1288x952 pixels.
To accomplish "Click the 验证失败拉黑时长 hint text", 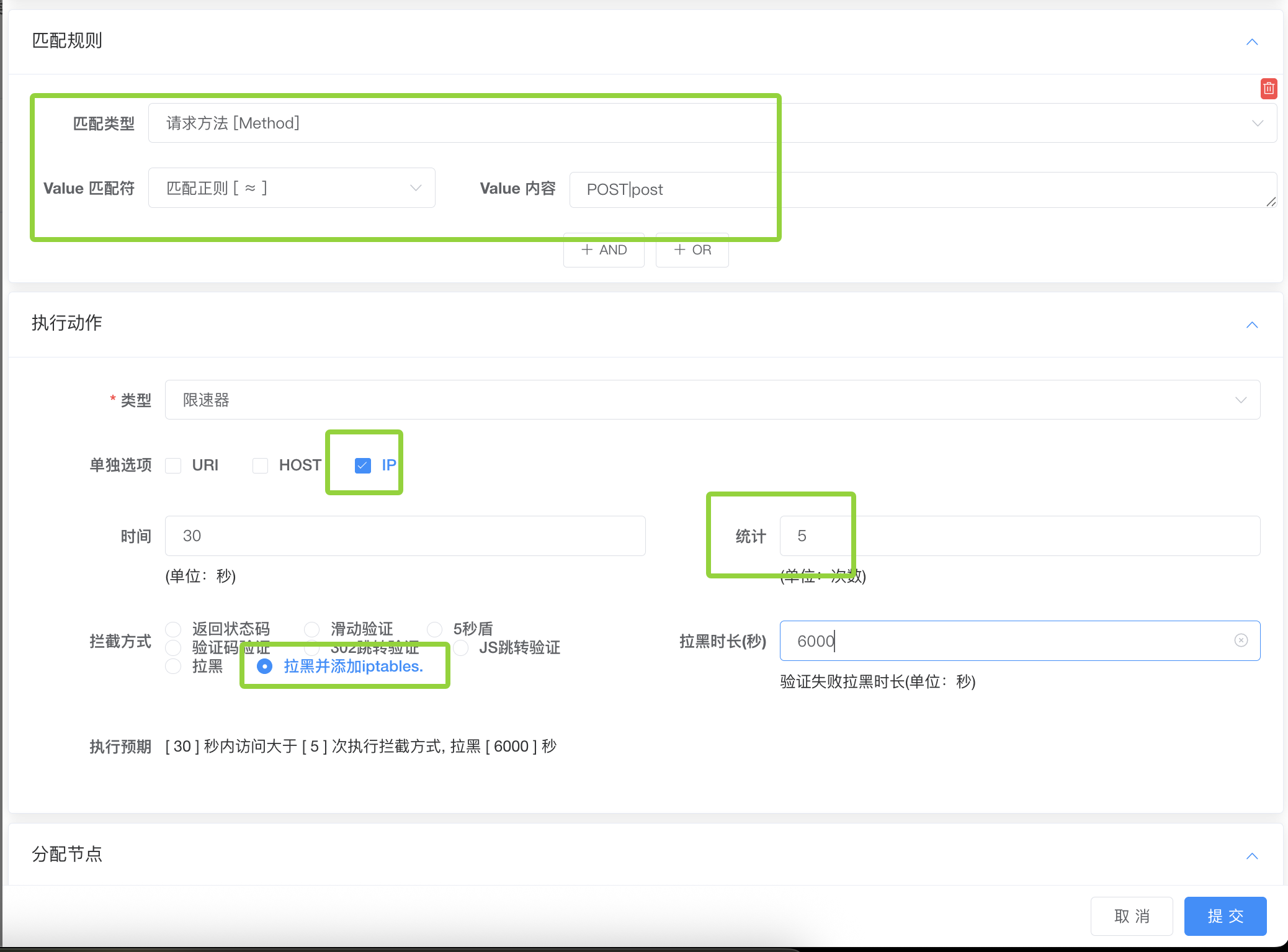I will [x=878, y=681].
